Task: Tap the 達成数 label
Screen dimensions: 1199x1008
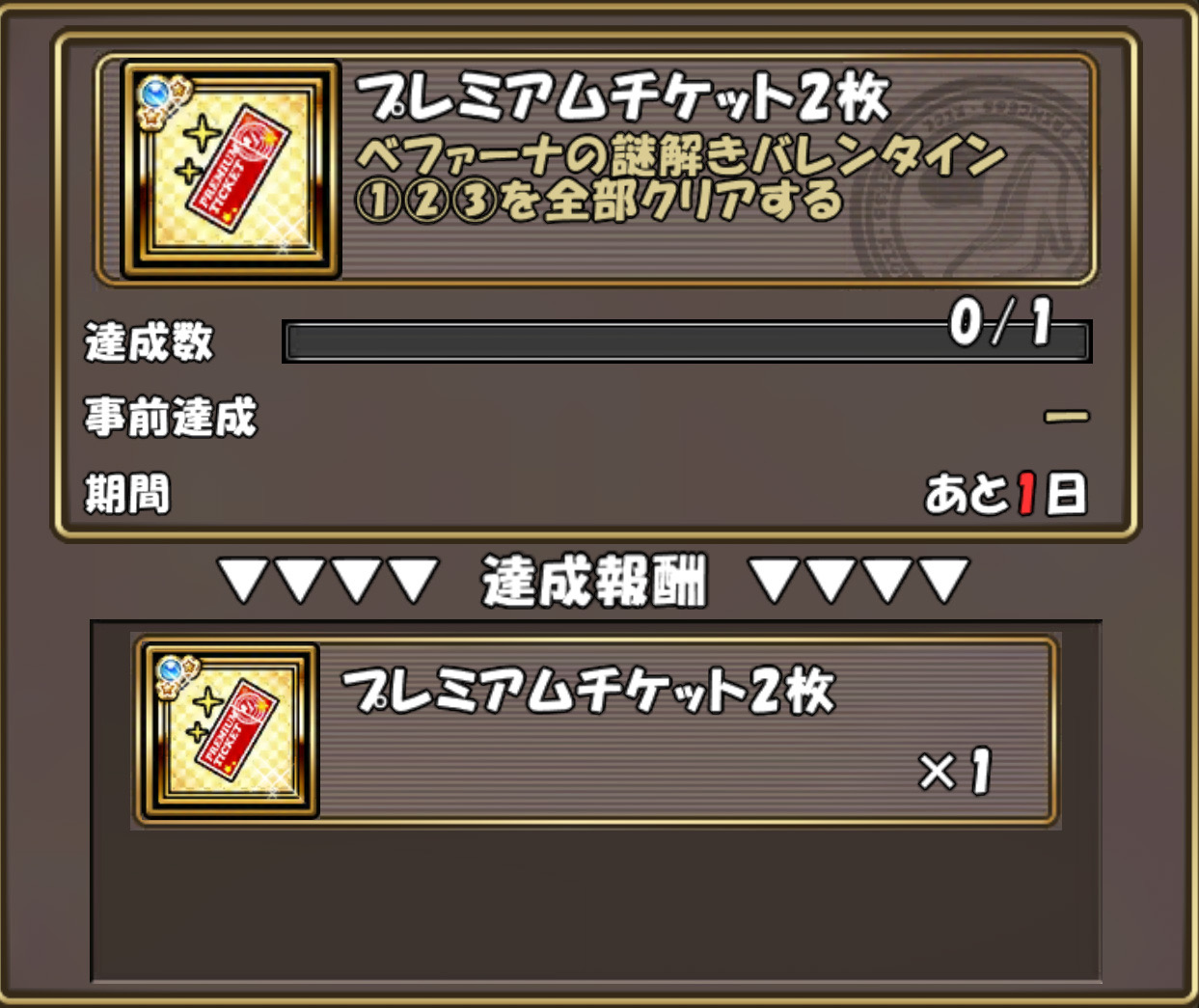Action: pos(149,341)
